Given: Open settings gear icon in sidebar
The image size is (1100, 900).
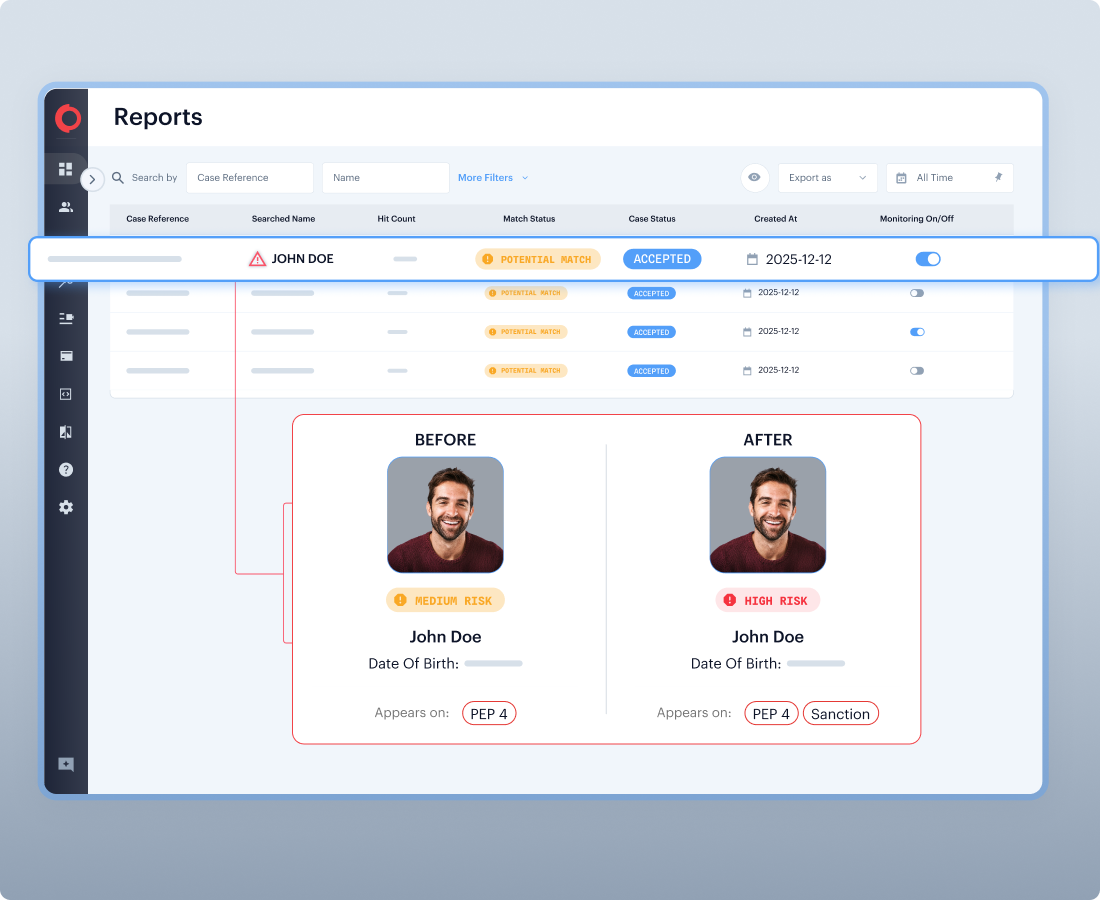Looking at the screenshot, I should [66, 507].
